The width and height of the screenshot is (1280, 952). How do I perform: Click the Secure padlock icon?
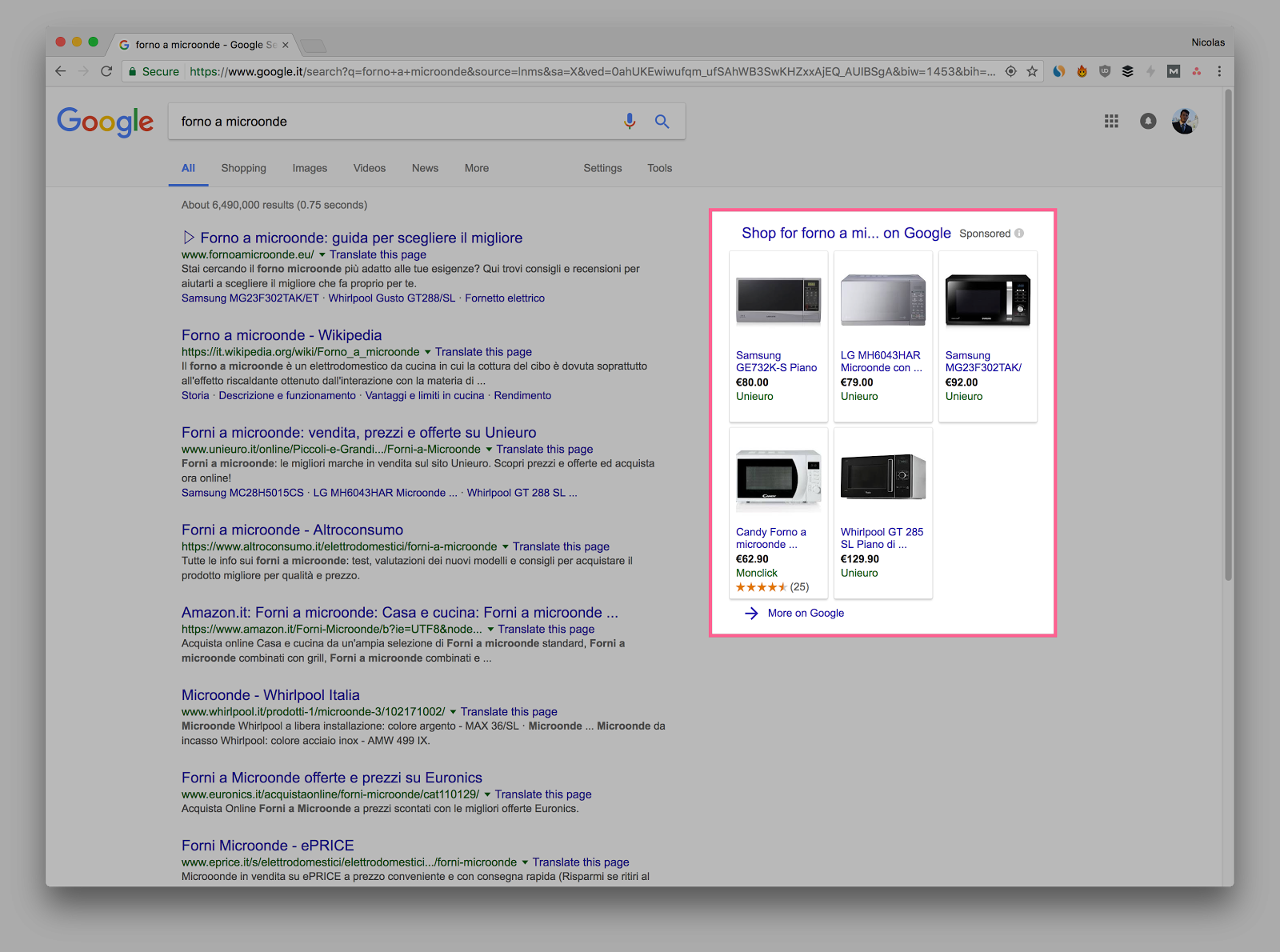tap(134, 71)
